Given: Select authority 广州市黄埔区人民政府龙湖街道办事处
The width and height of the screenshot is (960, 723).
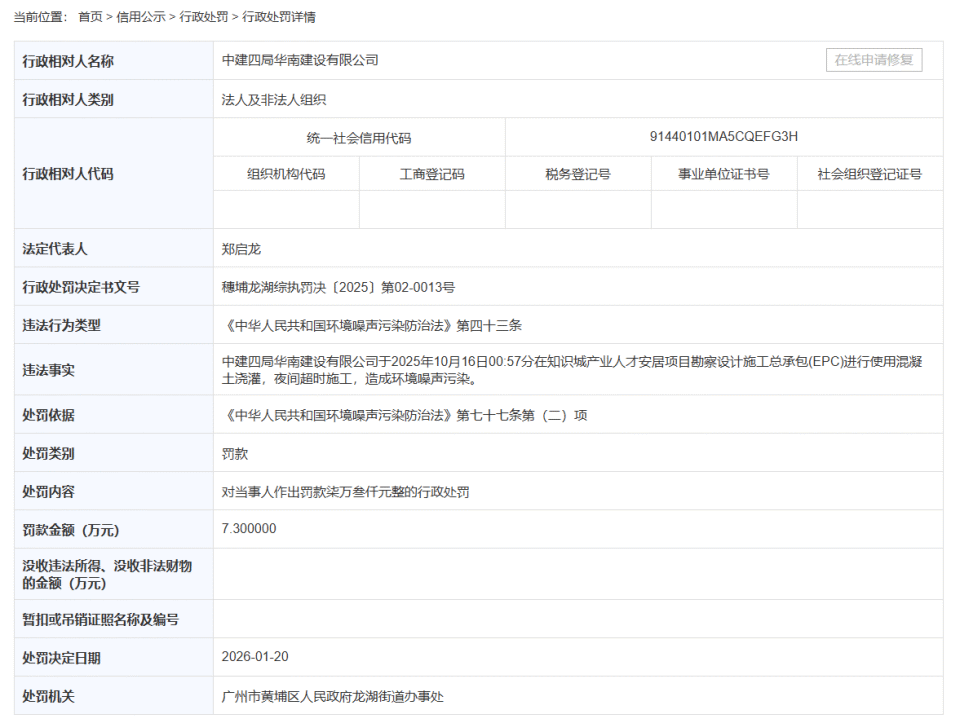Looking at the screenshot, I should click(x=332, y=697).
